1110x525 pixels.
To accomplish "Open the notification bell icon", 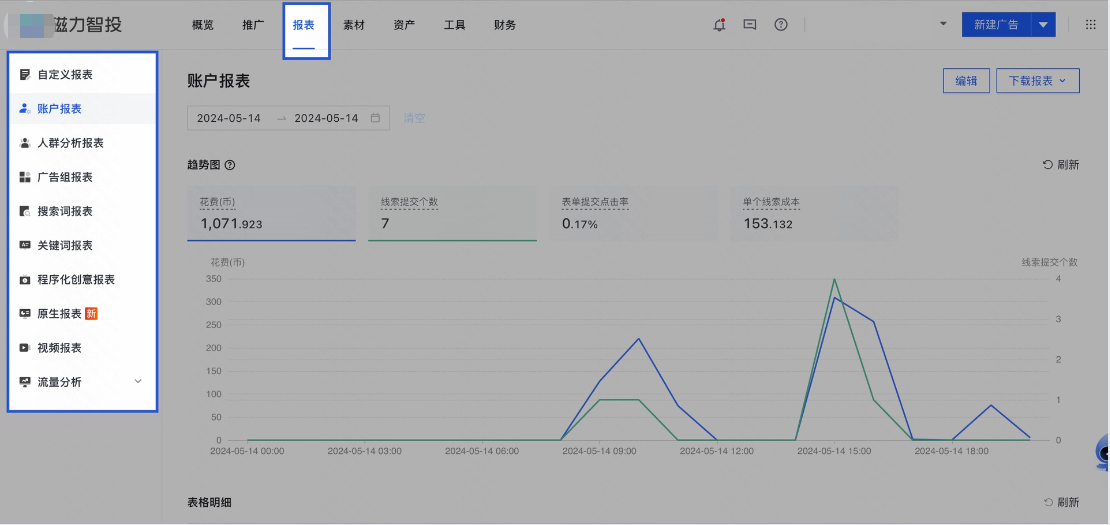I will pos(719,25).
